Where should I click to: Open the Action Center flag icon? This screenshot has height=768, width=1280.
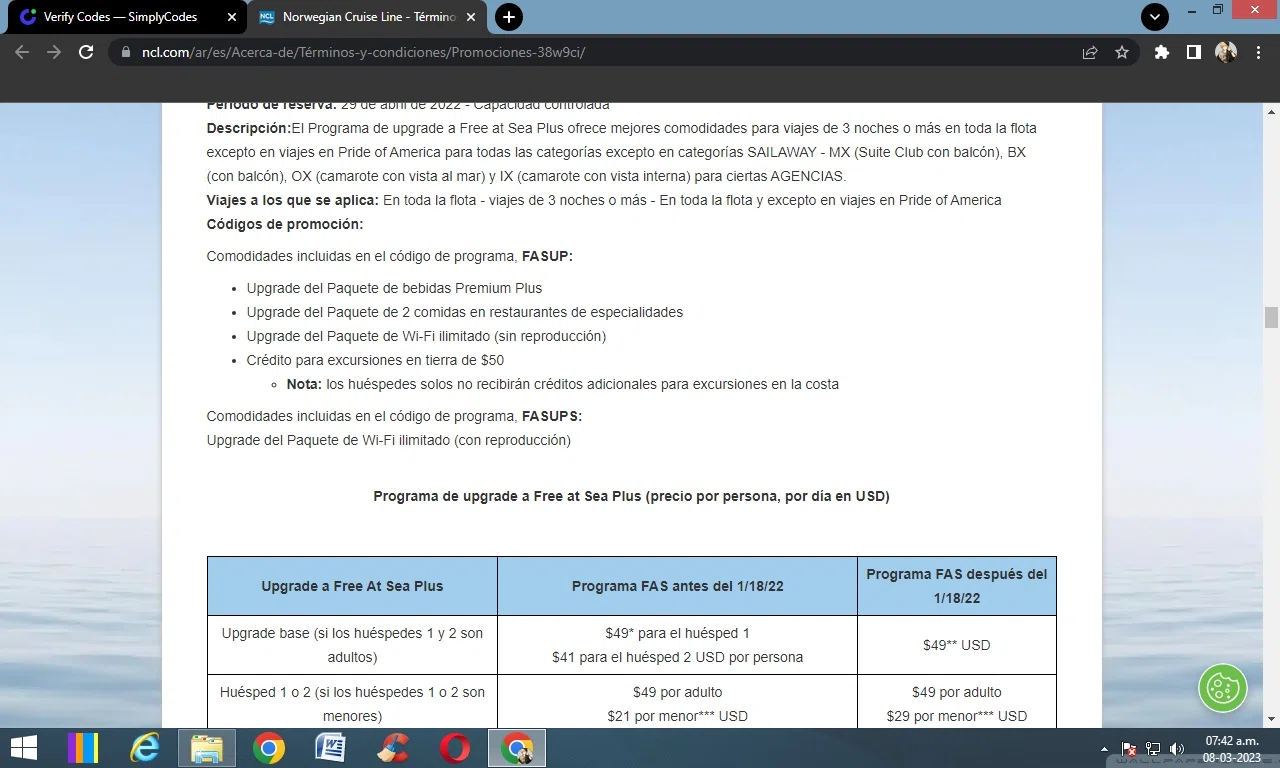[x=1129, y=748]
